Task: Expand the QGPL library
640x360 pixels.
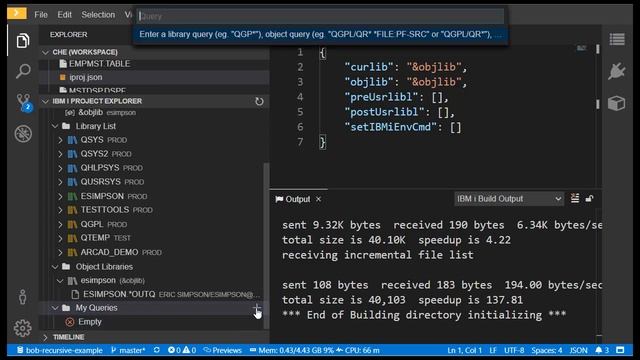Action: (60, 224)
